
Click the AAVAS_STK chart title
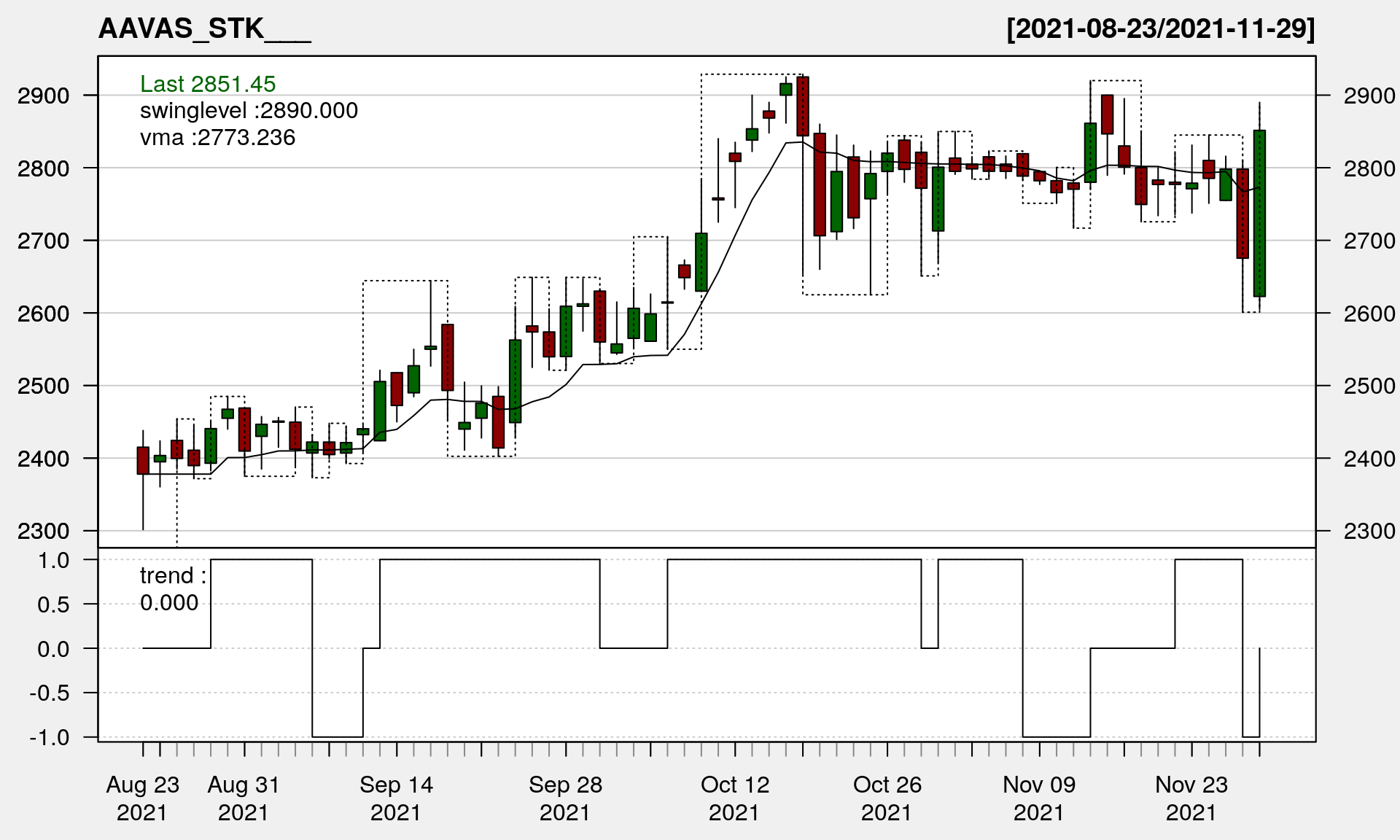coord(204,29)
